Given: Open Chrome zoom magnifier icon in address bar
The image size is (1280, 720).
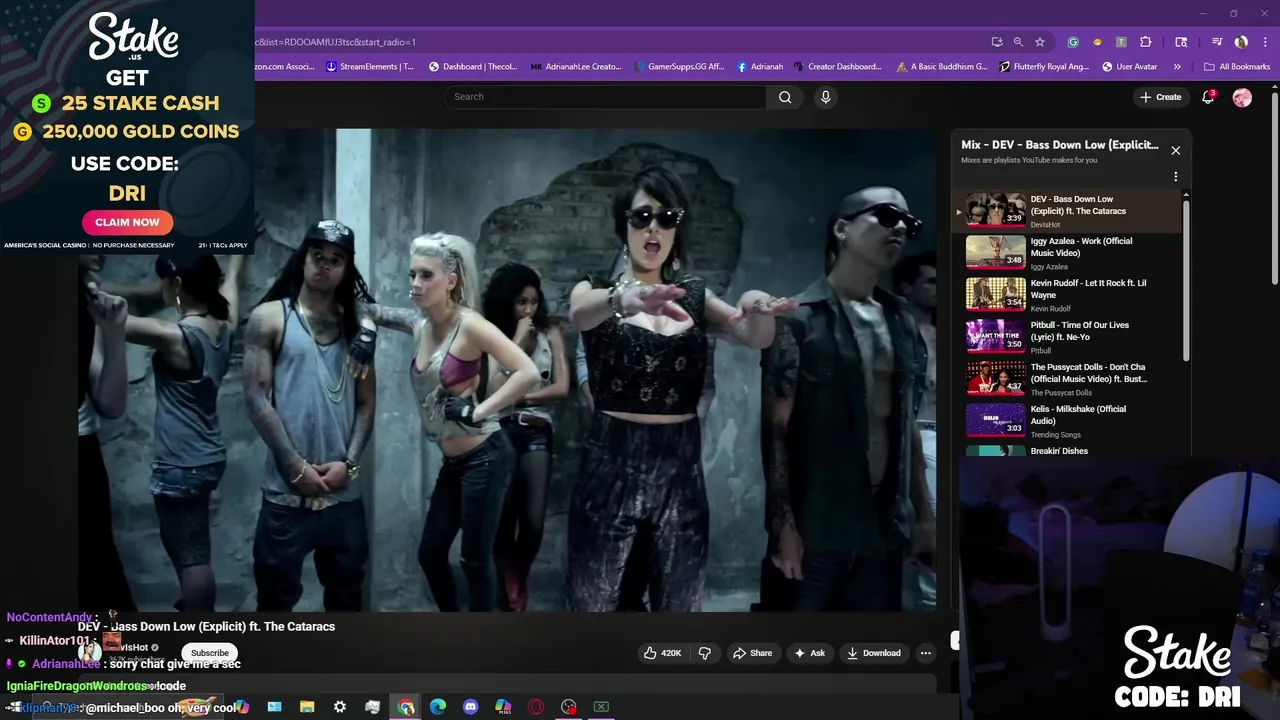Looking at the screenshot, I should click(x=1018, y=42).
